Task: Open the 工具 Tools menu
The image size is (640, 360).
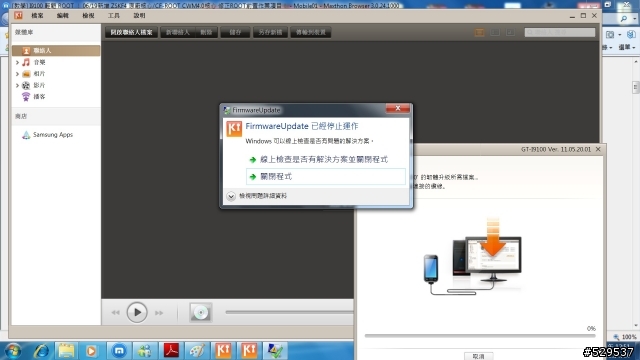Action: (113, 16)
